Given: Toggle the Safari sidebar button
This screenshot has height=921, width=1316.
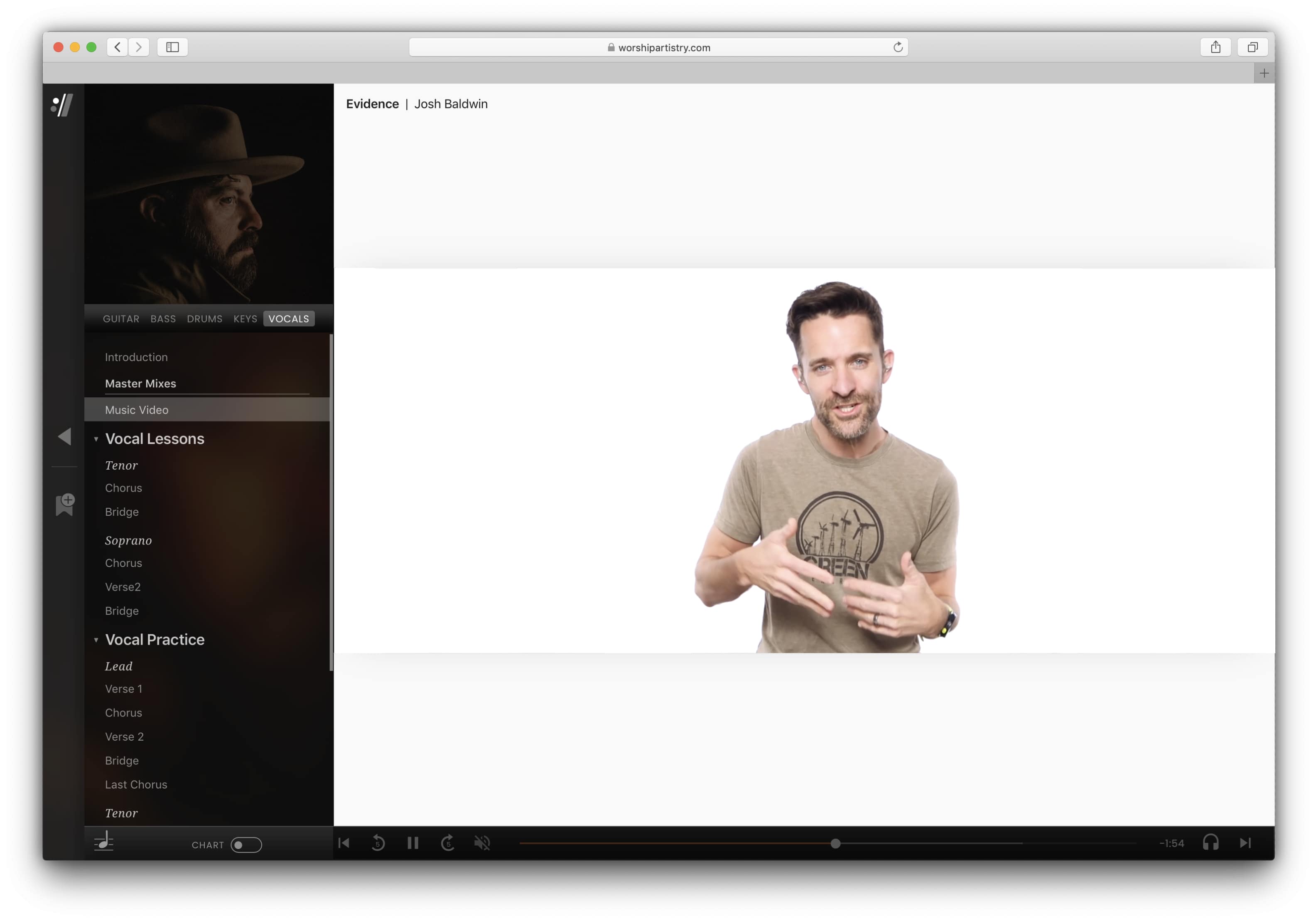Looking at the screenshot, I should (x=172, y=47).
